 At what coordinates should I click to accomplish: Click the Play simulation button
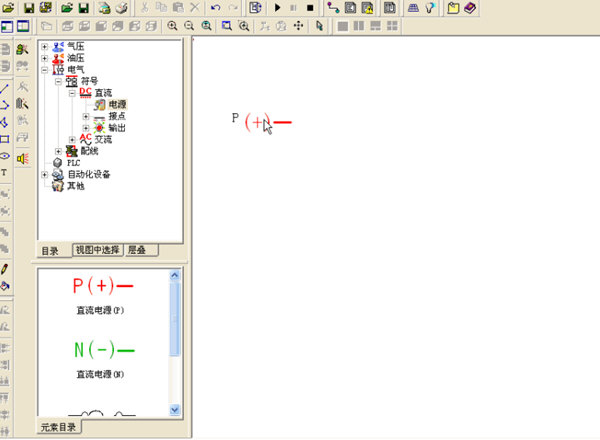click(x=278, y=8)
